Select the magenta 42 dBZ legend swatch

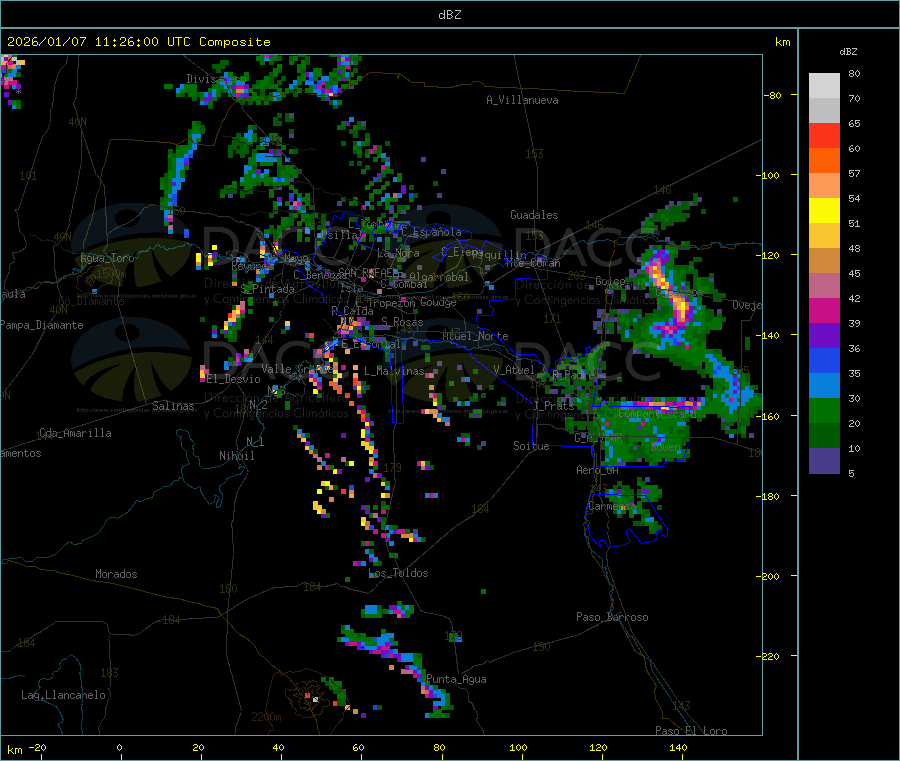(x=824, y=310)
